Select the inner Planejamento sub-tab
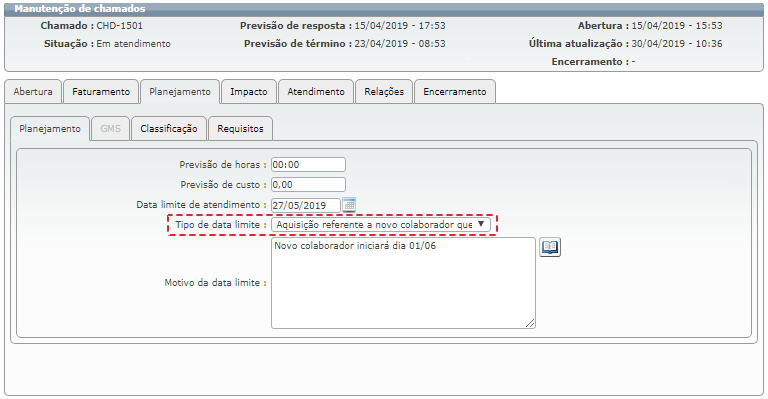 click(50, 129)
